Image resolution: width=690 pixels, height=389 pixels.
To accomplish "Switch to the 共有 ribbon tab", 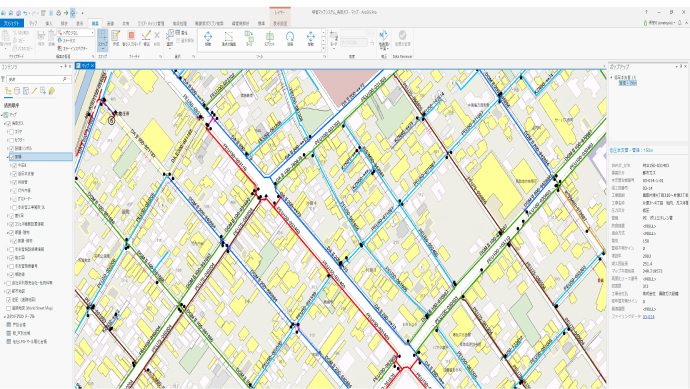I will (126, 23).
